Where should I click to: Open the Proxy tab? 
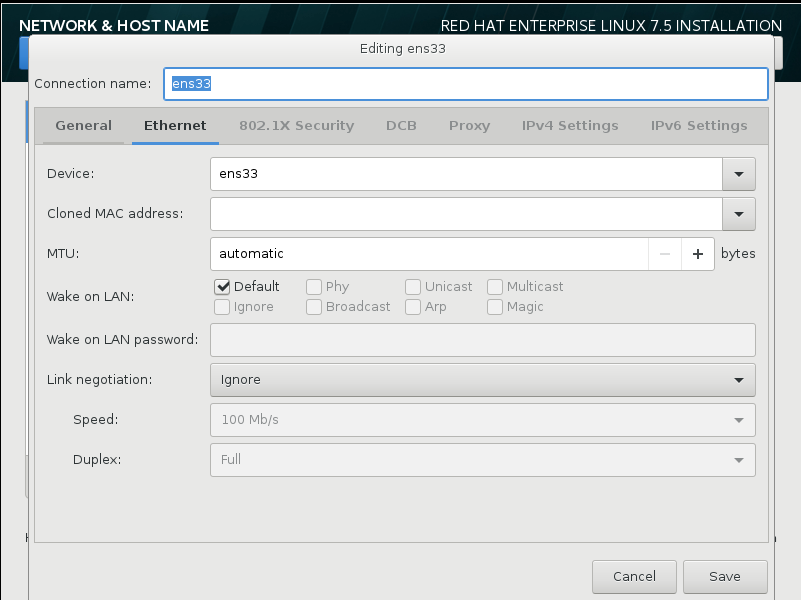[469, 126]
